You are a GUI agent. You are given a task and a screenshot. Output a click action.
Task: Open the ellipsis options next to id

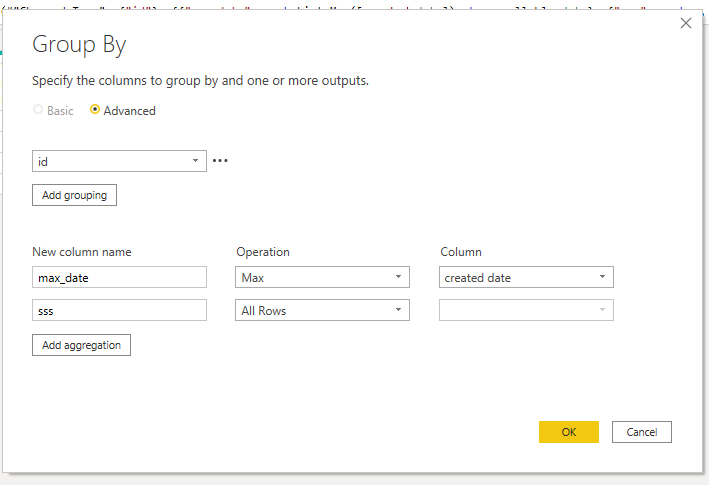tap(220, 160)
